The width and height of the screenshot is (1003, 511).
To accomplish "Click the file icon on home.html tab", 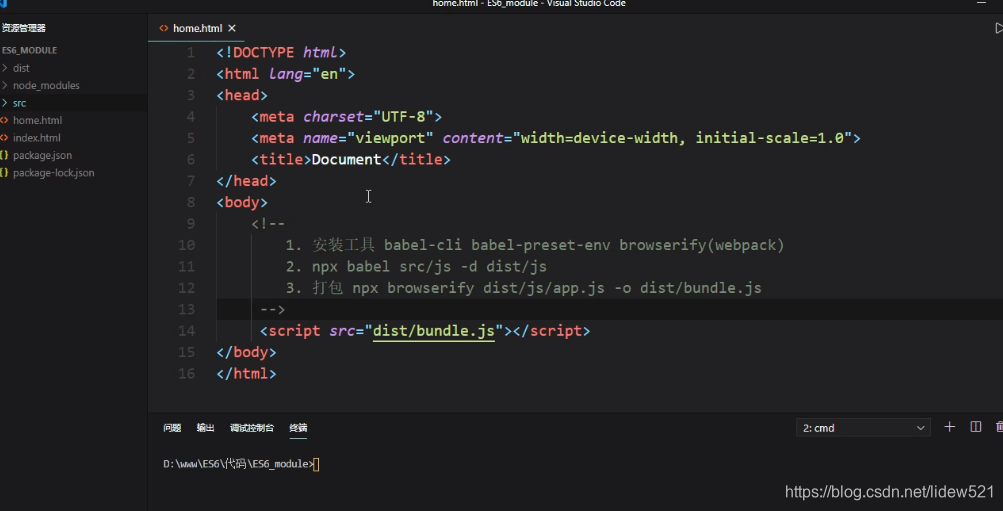I will pyautogui.click(x=164, y=28).
